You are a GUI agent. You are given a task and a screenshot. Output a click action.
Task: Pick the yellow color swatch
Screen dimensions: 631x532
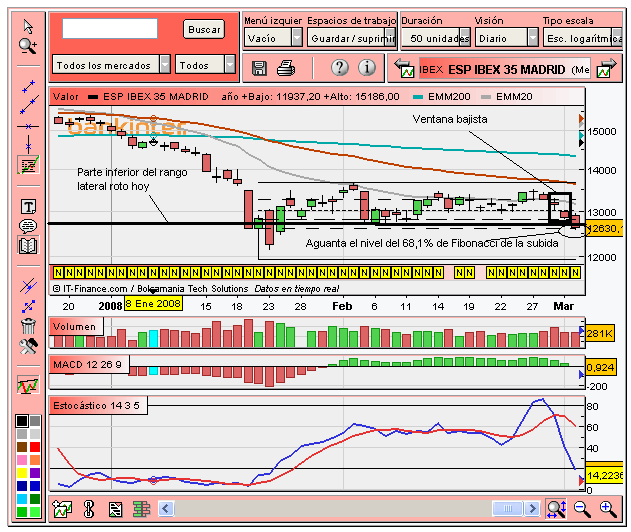click(x=22, y=473)
